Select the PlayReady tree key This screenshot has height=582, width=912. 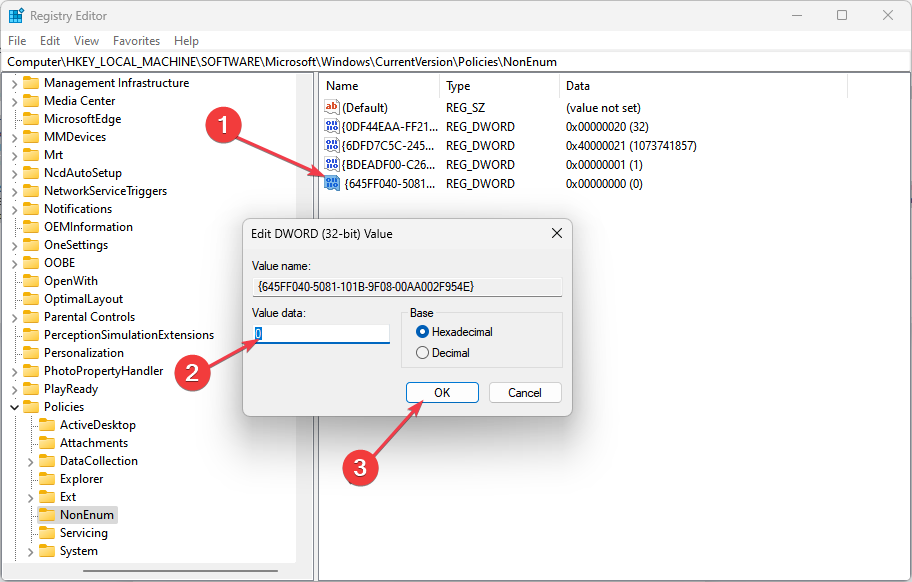tap(71, 389)
